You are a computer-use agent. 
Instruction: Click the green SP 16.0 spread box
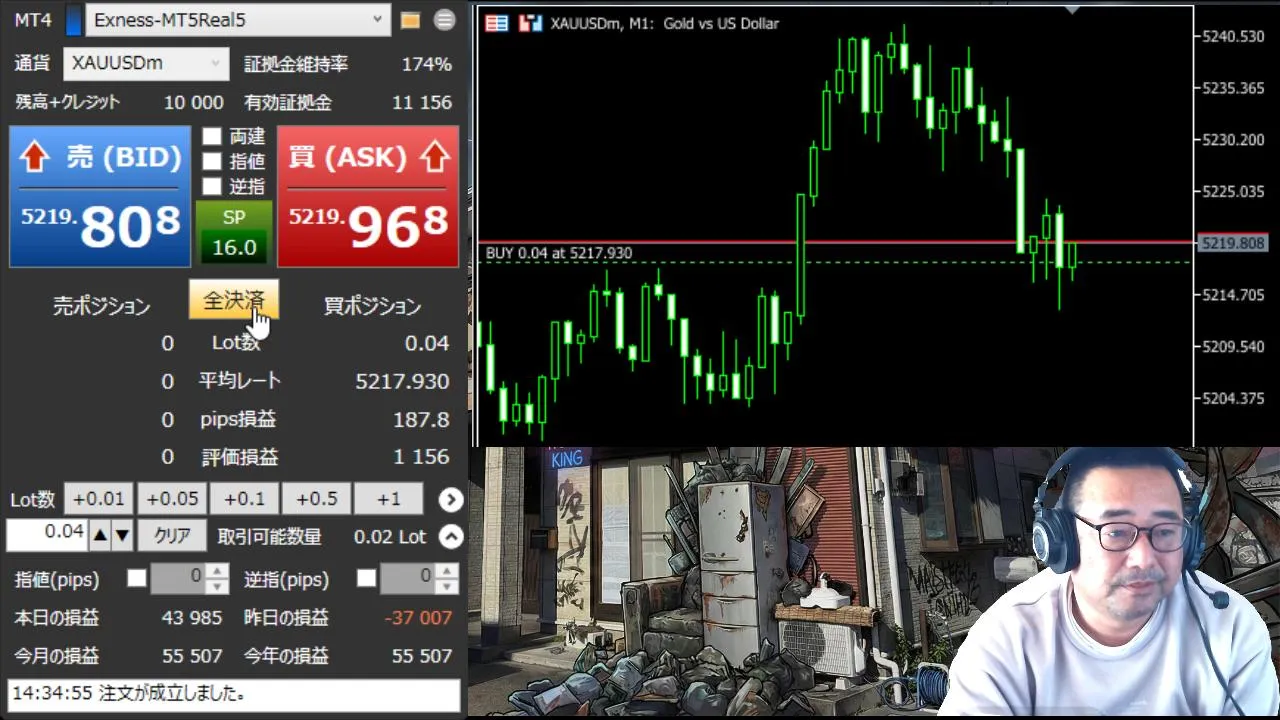(x=234, y=234)
